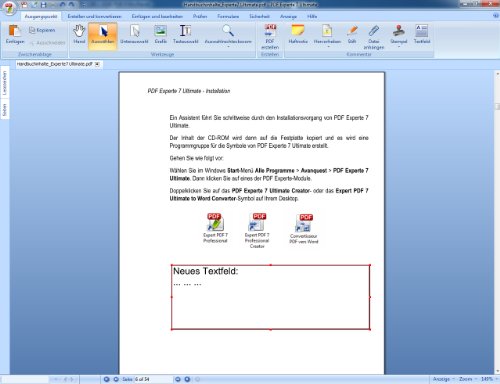
Task: Choose the Grafik selection tool
Action: tap(161, 35)
